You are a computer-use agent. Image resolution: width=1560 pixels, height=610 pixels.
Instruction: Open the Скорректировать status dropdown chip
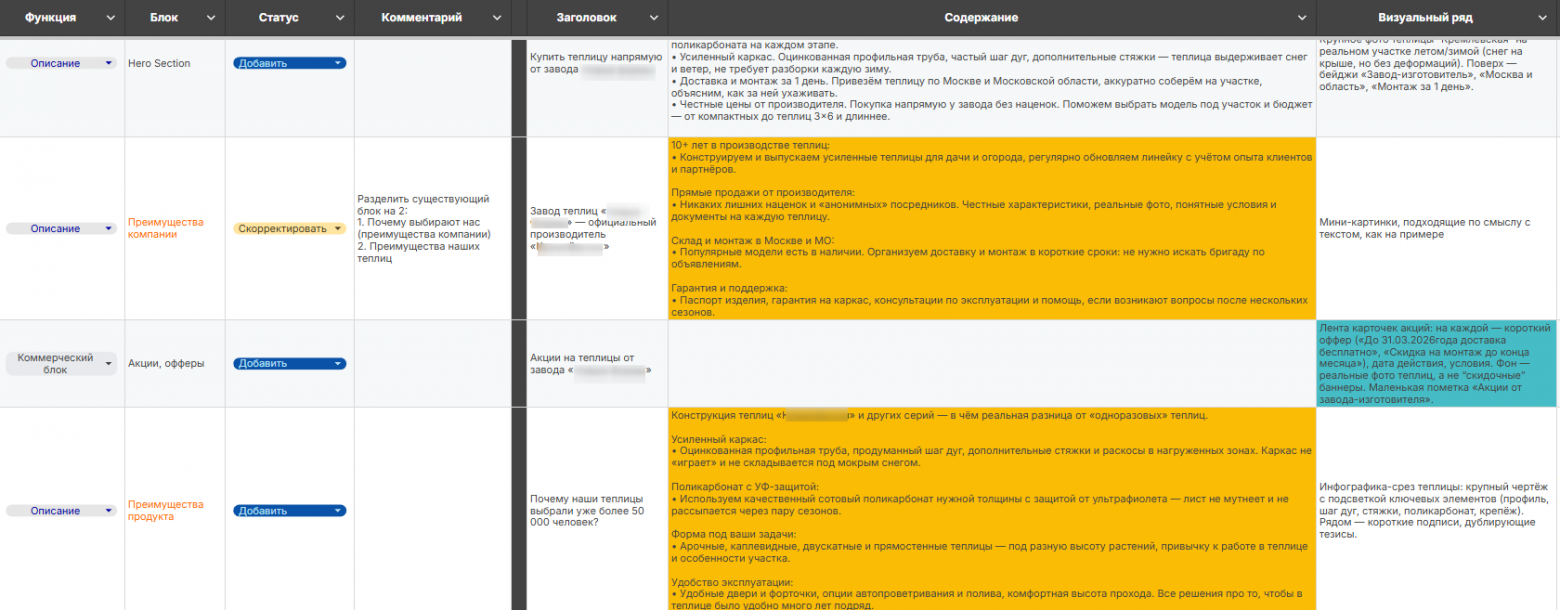(289, 228)
